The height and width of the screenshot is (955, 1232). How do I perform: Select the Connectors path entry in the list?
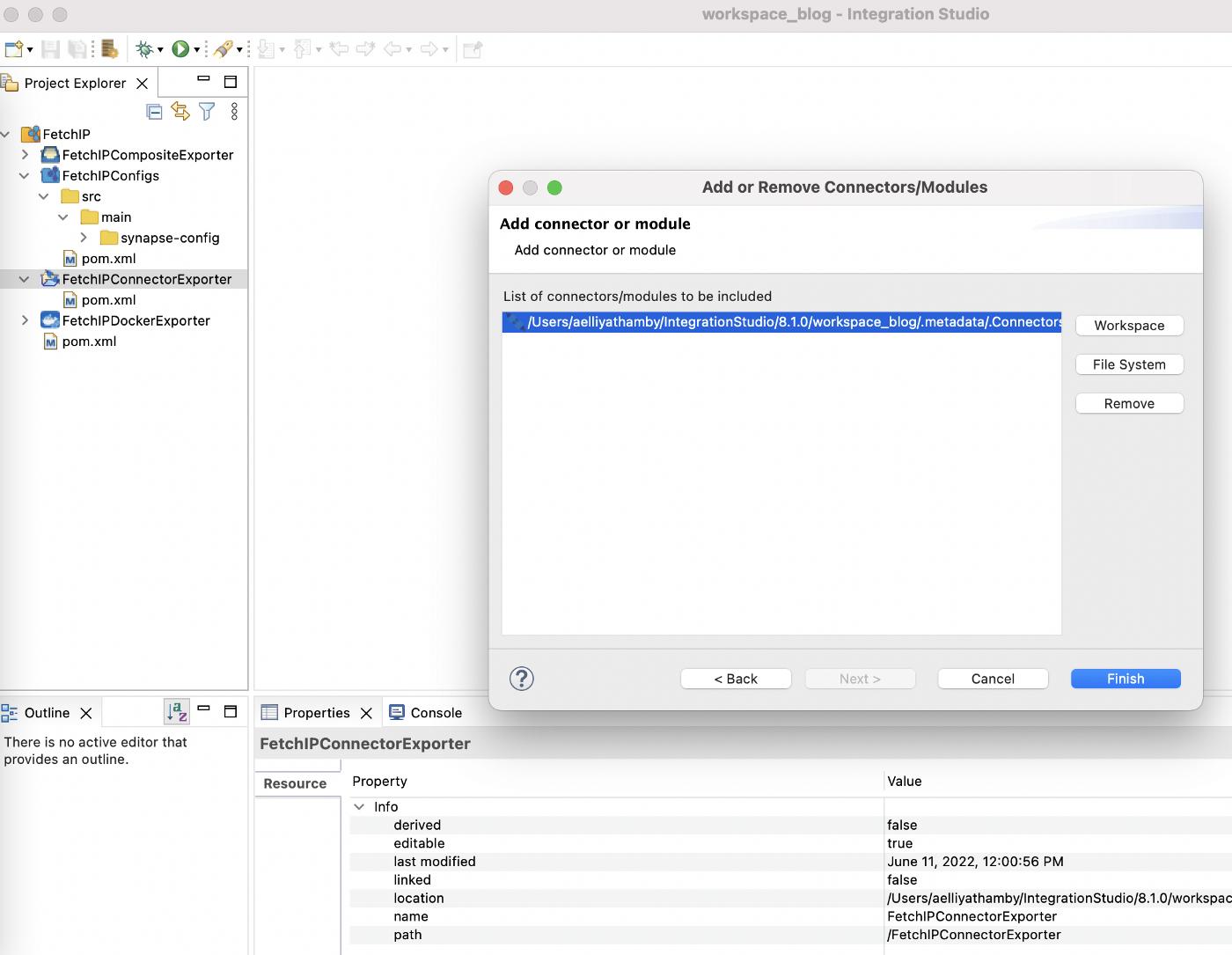[x=781, y=322]
